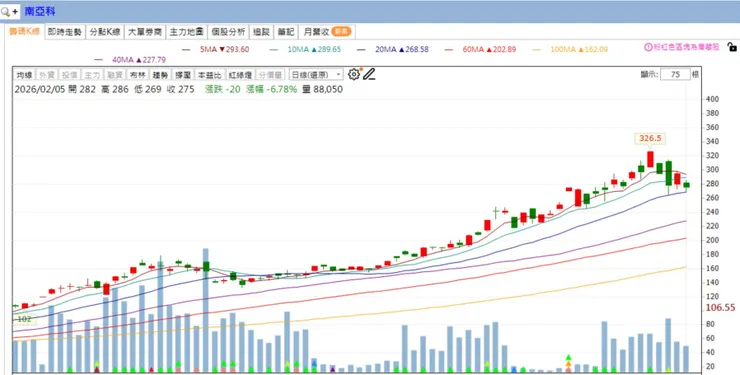Click the 100MA 162.09 legend entry
740x375 pixels.
tap(570, 49)
